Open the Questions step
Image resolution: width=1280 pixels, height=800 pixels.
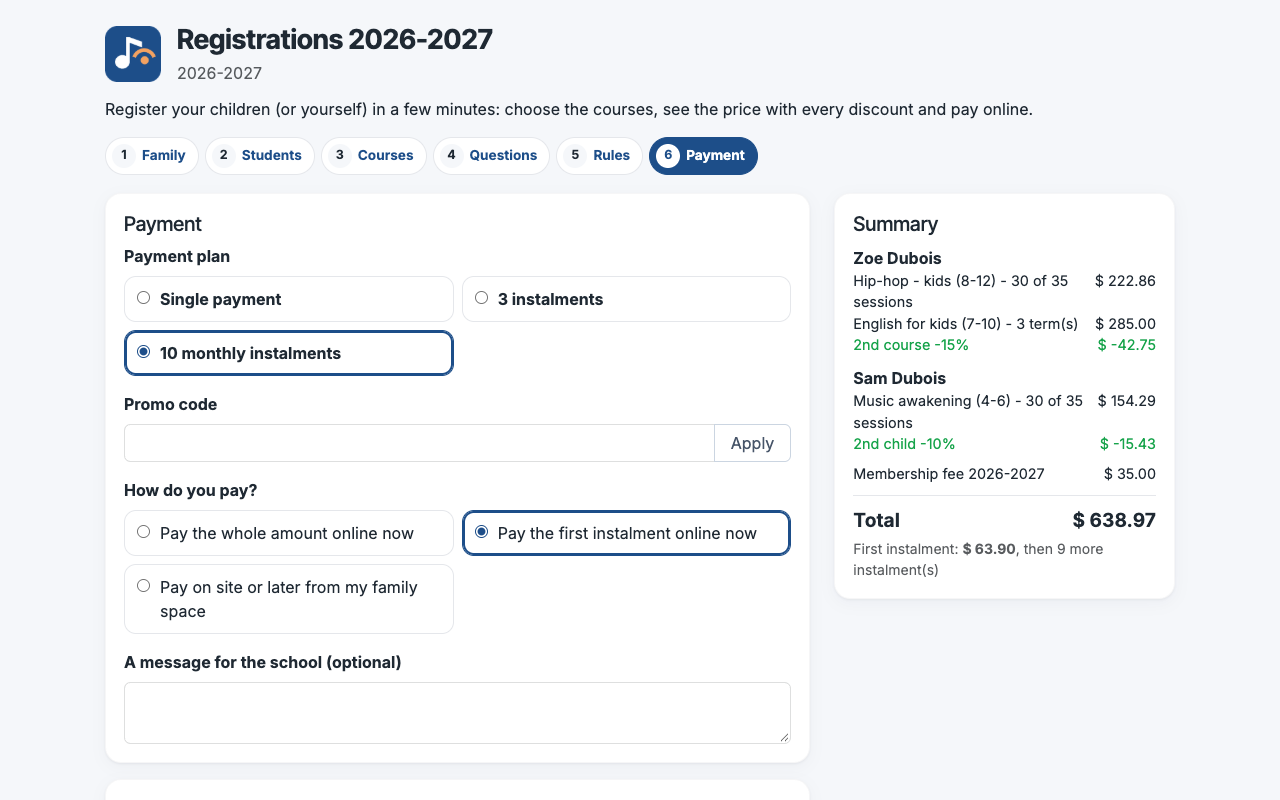point(491,156)
